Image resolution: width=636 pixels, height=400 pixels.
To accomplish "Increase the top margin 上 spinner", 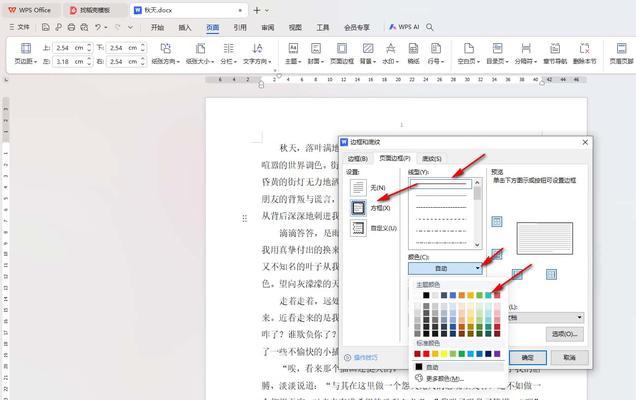I will (89, 45).
